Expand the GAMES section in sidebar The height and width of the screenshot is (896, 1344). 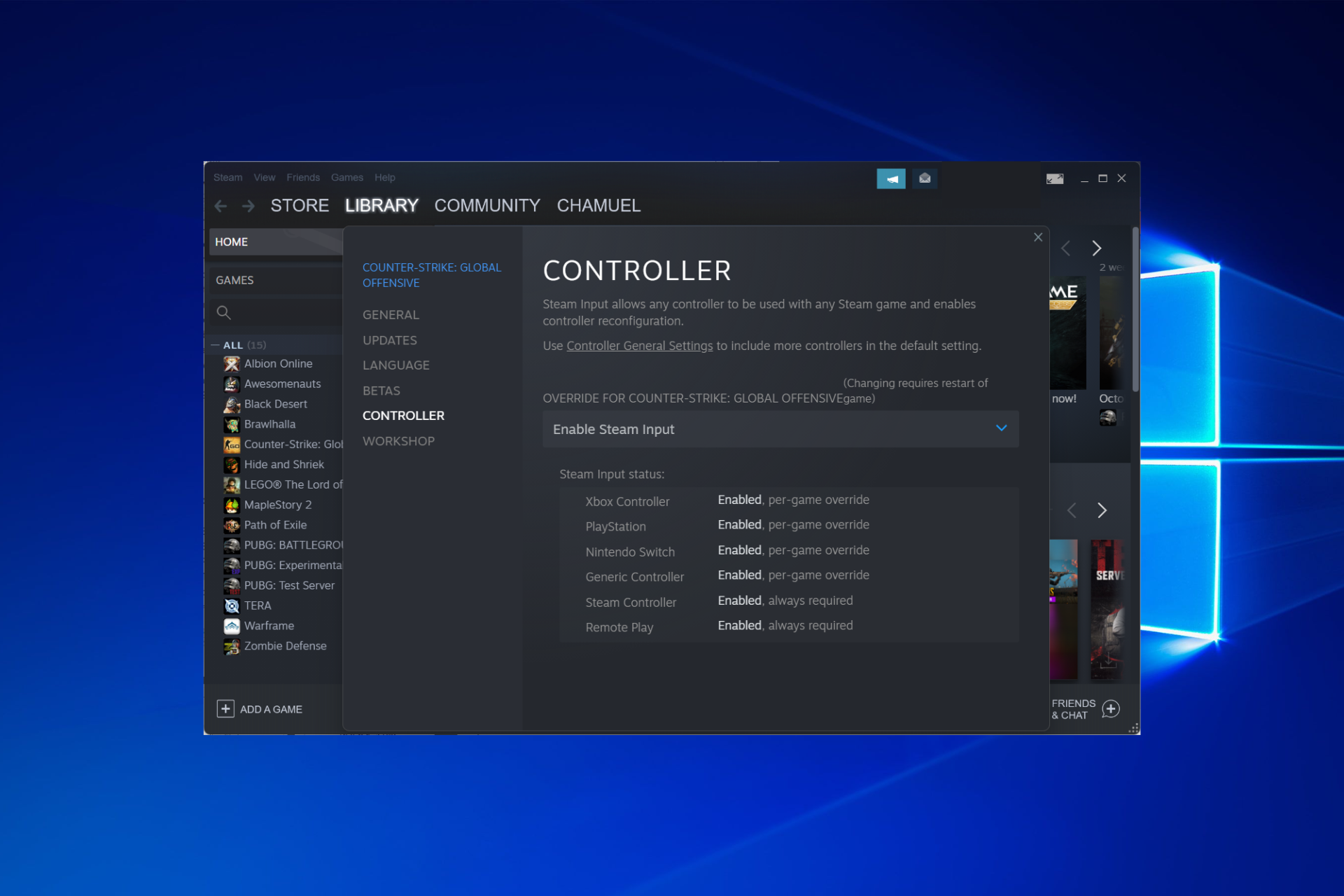[x=234, y=280]
